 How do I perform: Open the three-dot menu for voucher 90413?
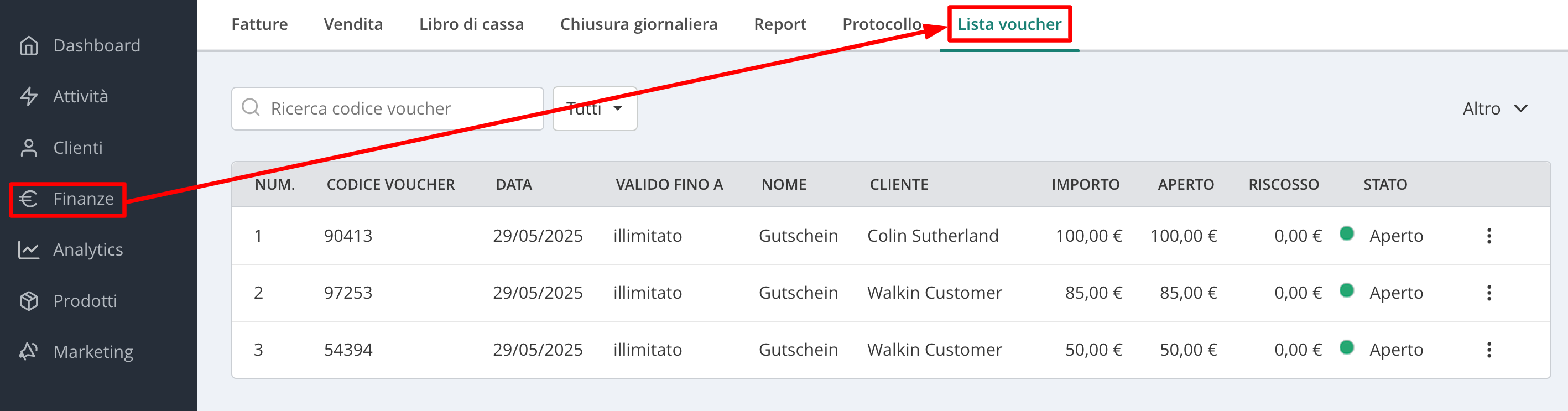pos(1489,236)
